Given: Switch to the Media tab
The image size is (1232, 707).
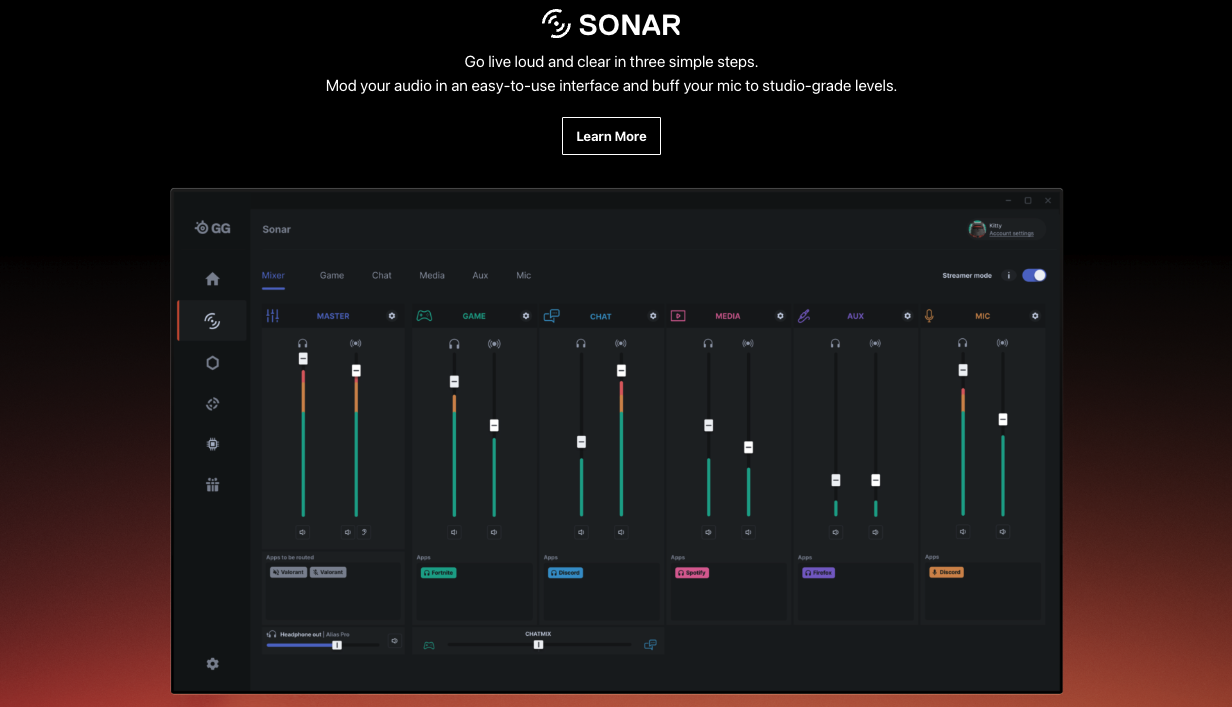Looking at the screenshot, I should (432, 275).
